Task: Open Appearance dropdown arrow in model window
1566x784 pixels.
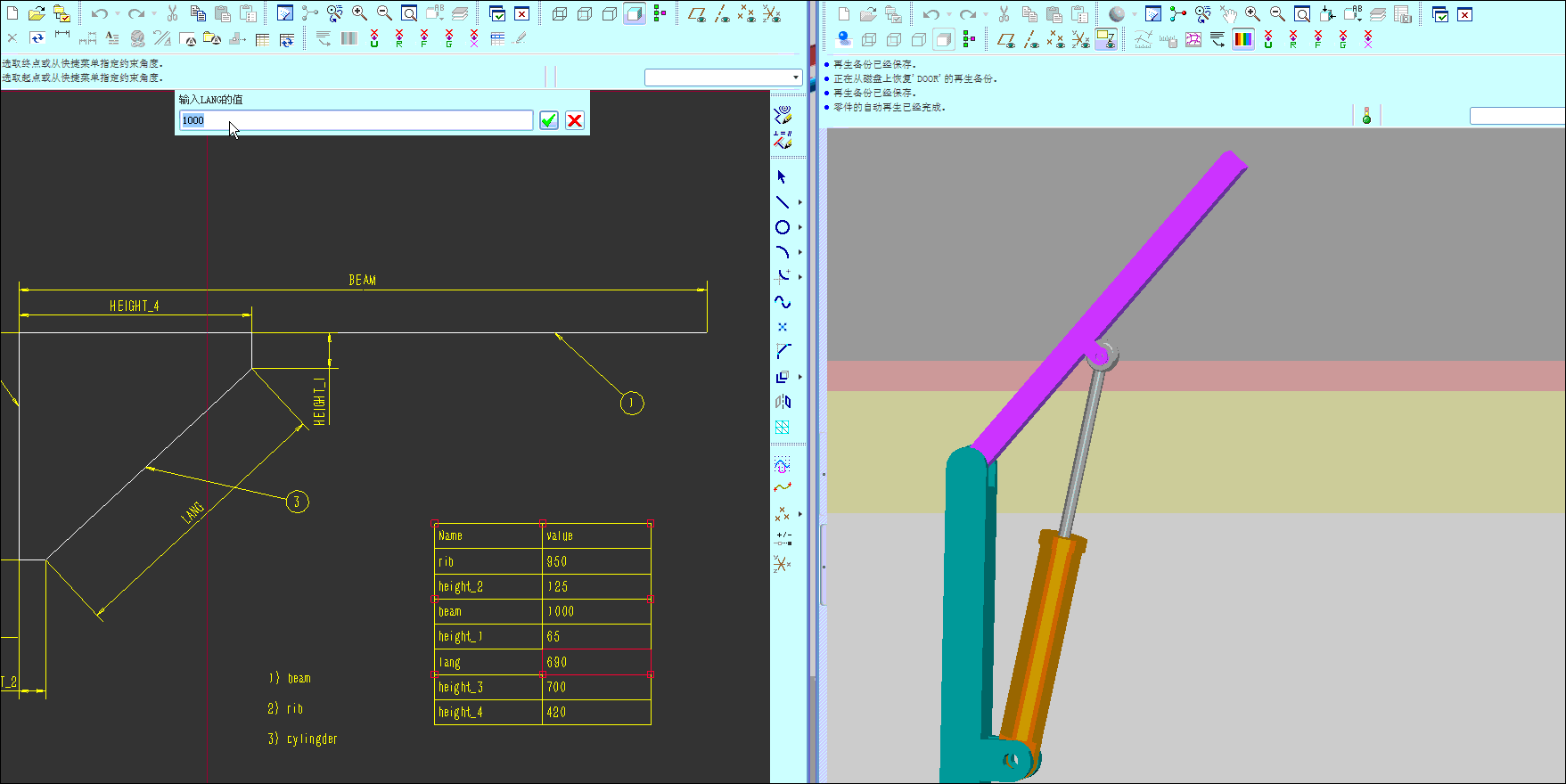Action: tap(1135, 13)
